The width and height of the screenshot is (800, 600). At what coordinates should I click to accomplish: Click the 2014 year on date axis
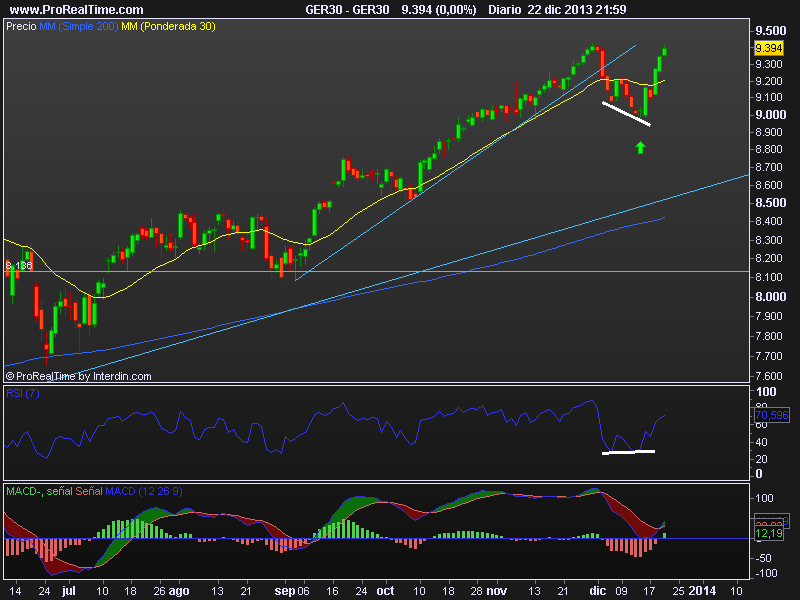point(702,590)
